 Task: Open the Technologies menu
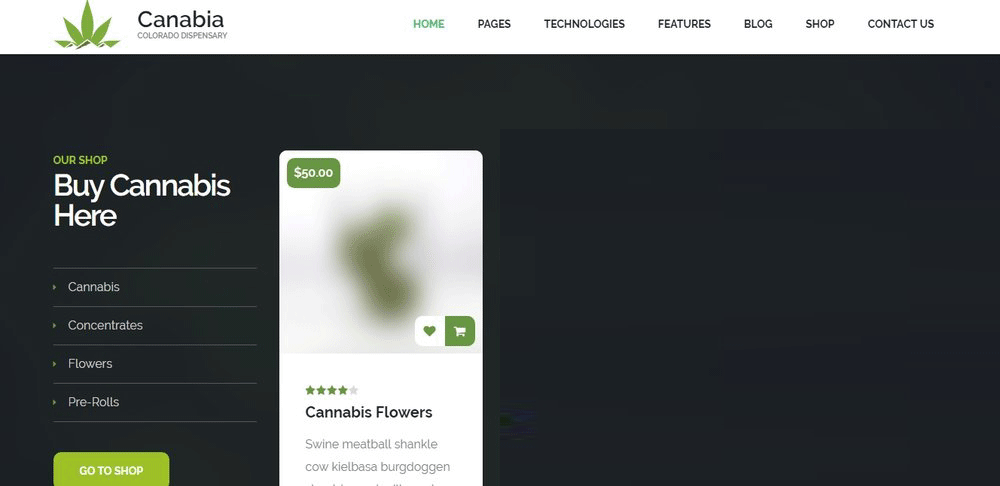point(584,24)
